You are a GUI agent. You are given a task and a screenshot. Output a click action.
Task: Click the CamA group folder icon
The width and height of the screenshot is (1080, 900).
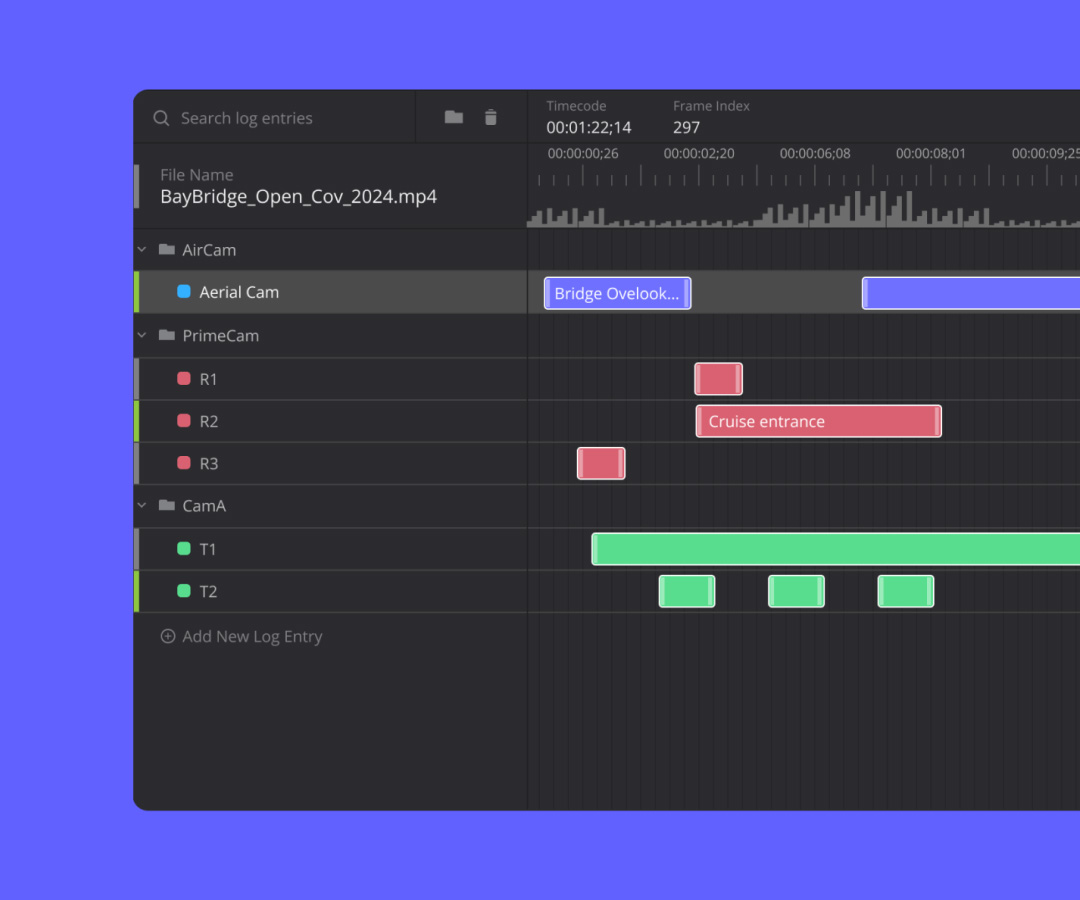click(166, 505)
